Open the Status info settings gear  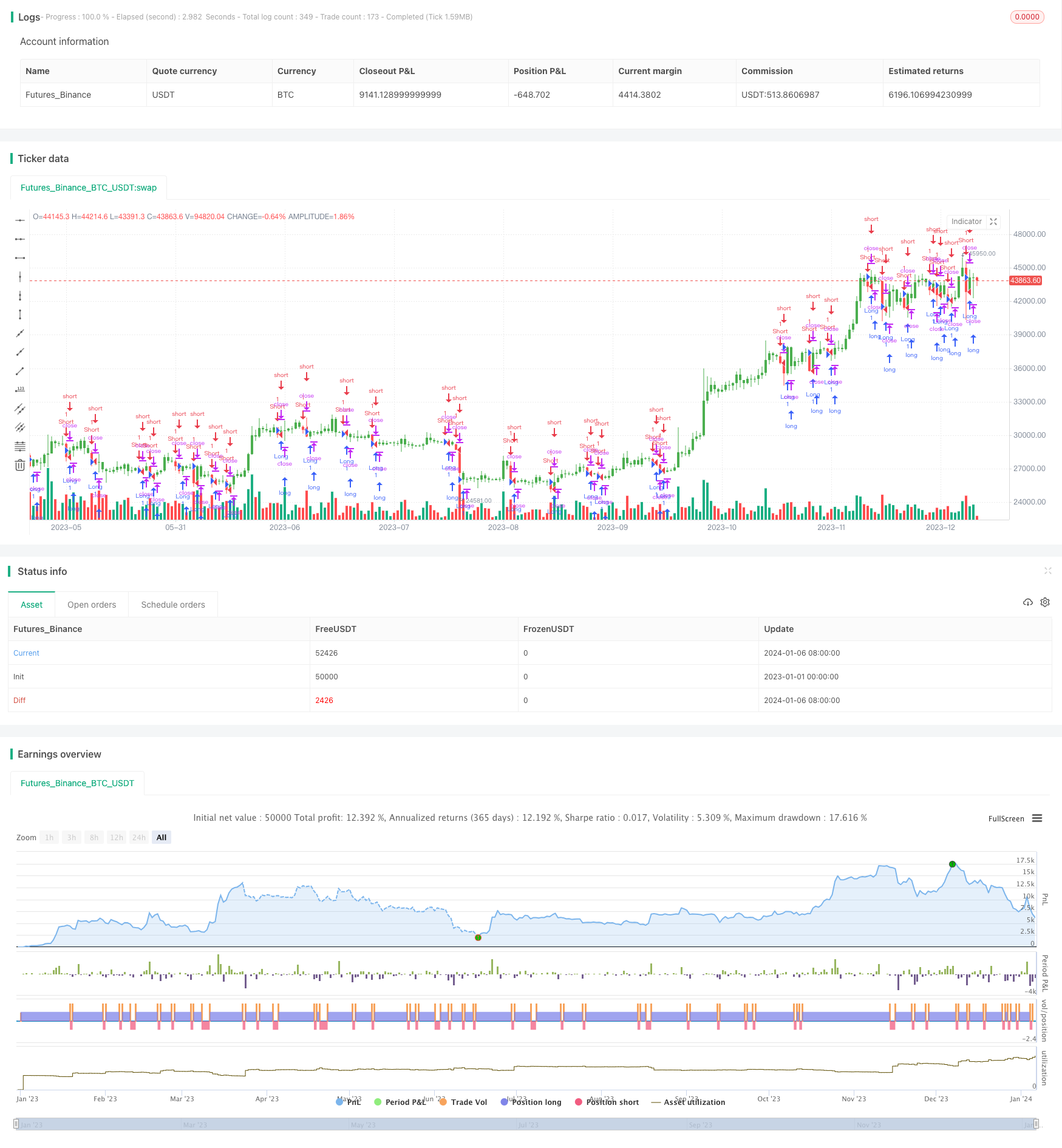1045,602
